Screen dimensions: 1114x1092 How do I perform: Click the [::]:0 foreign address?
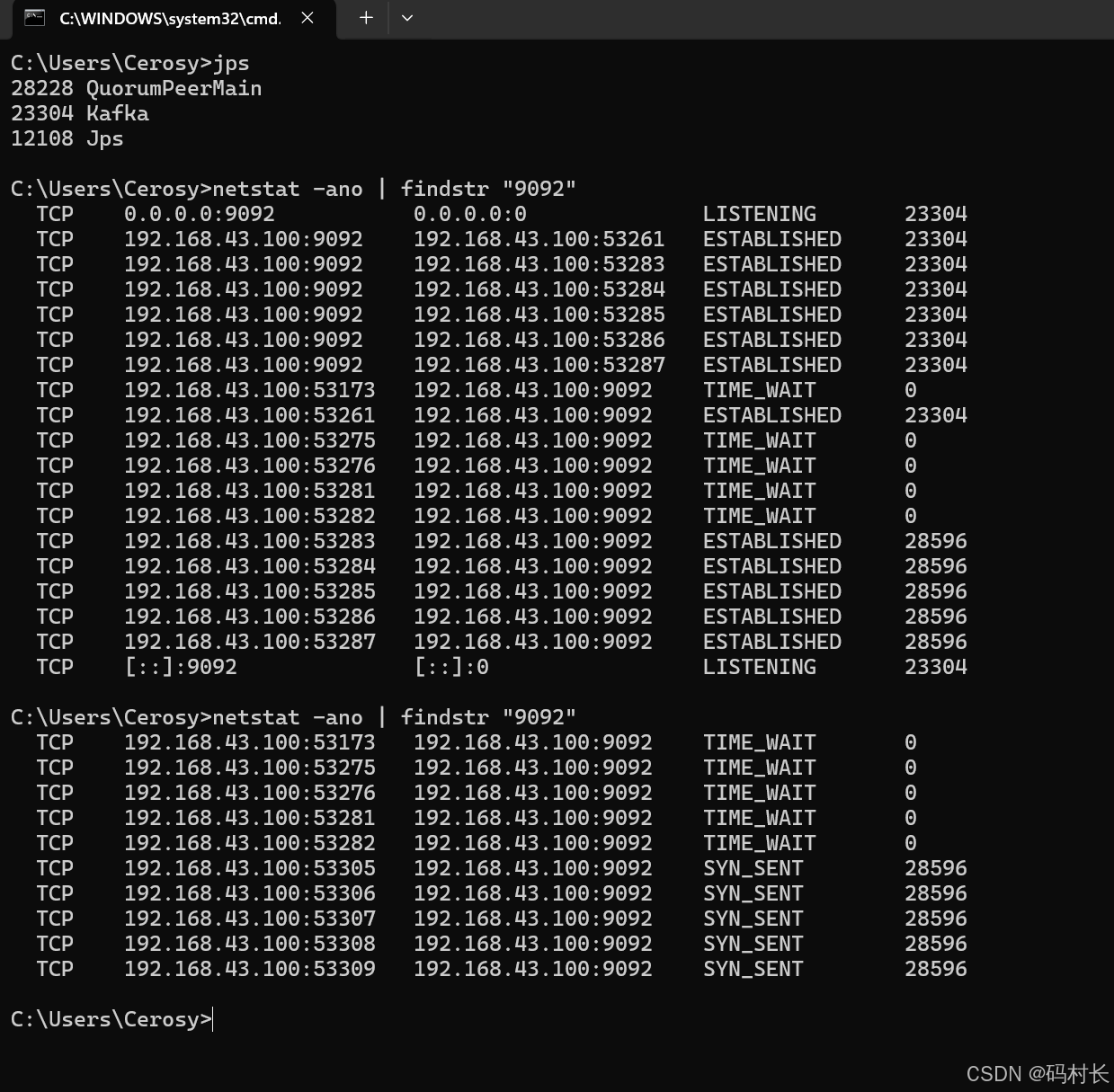click(x=451, y=667)
